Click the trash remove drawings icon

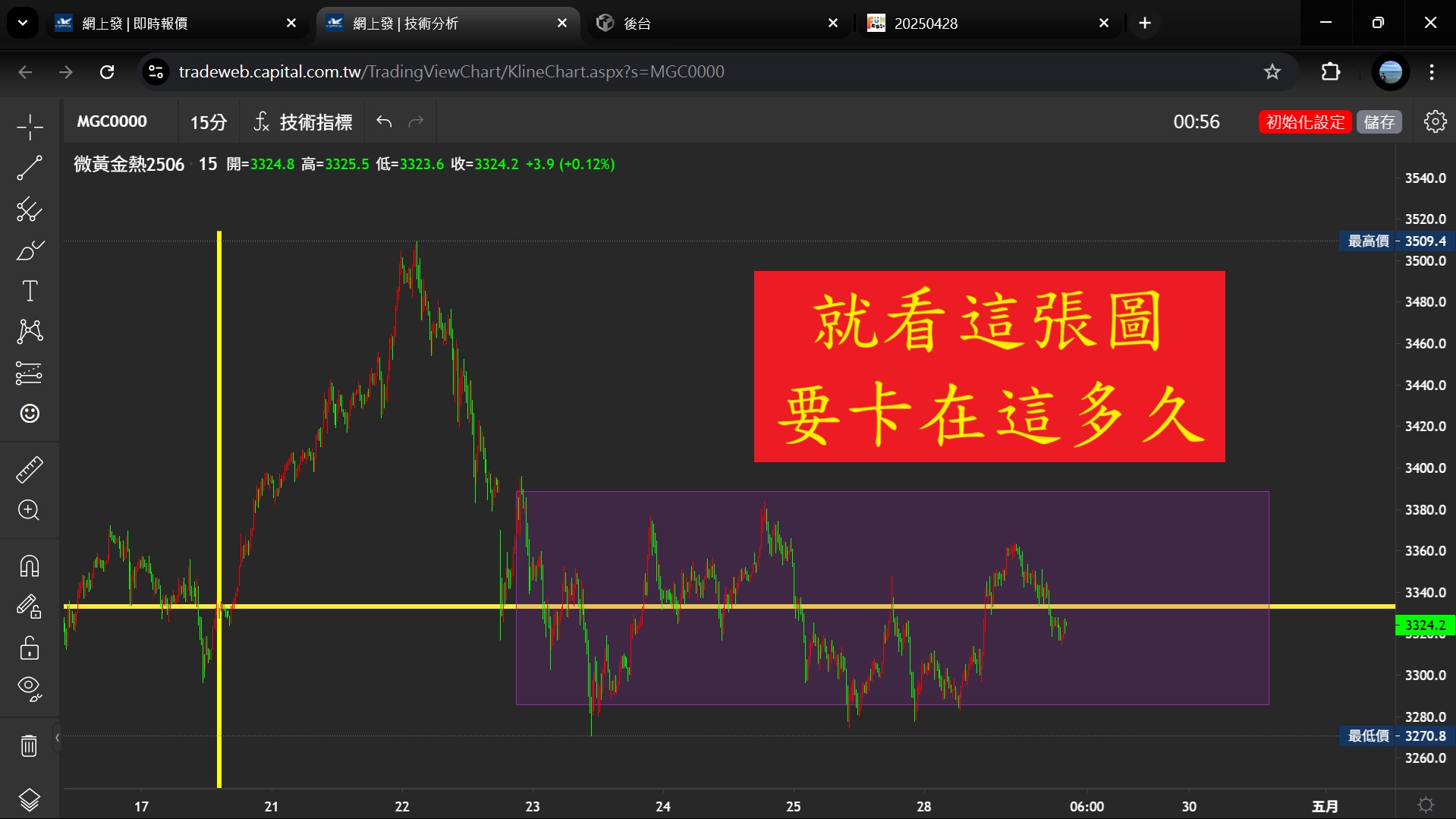30,746
